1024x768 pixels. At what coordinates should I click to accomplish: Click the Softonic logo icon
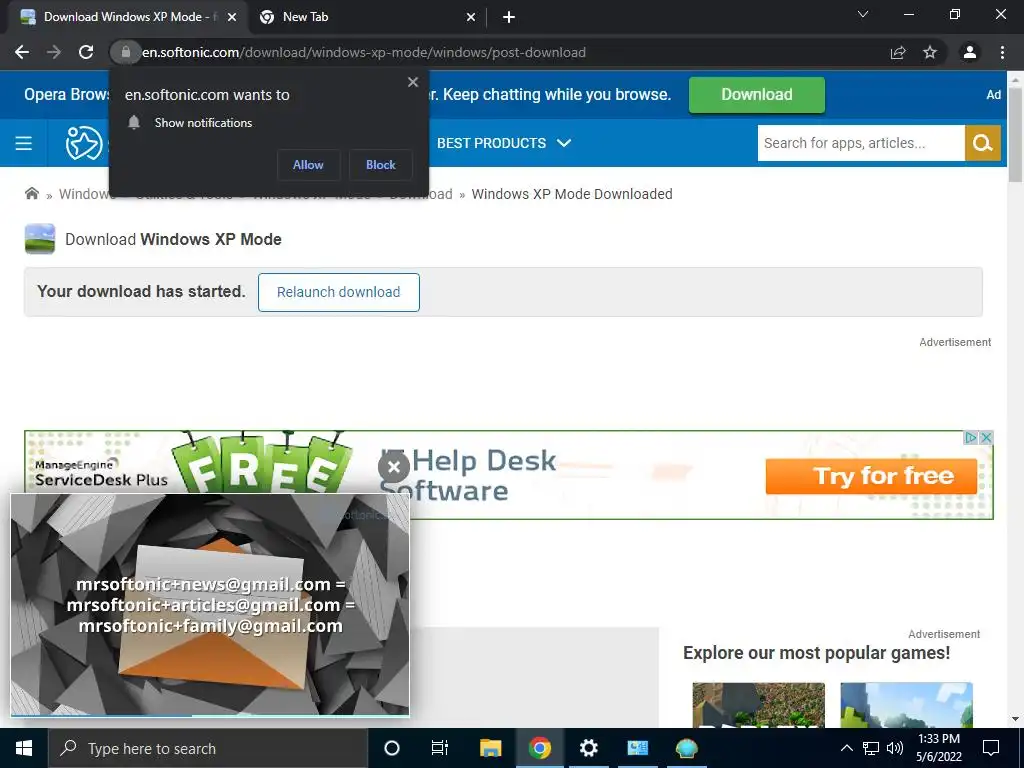point(84,143)
